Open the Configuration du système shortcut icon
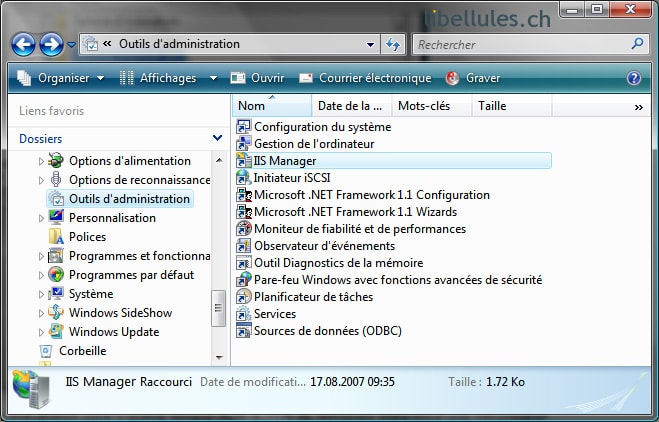The height and width of the screenshot is (422, 659). [x=243, y=127]
